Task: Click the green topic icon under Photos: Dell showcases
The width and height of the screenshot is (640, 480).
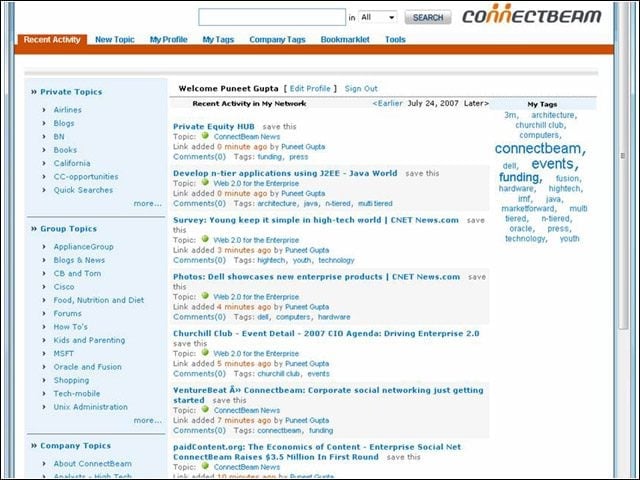Action: point(205,296)
